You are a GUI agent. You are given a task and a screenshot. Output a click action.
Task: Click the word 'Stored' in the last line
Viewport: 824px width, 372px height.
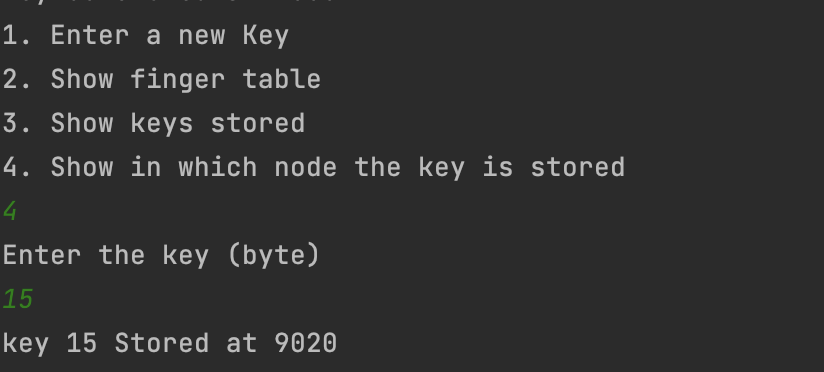coord(162,344)
